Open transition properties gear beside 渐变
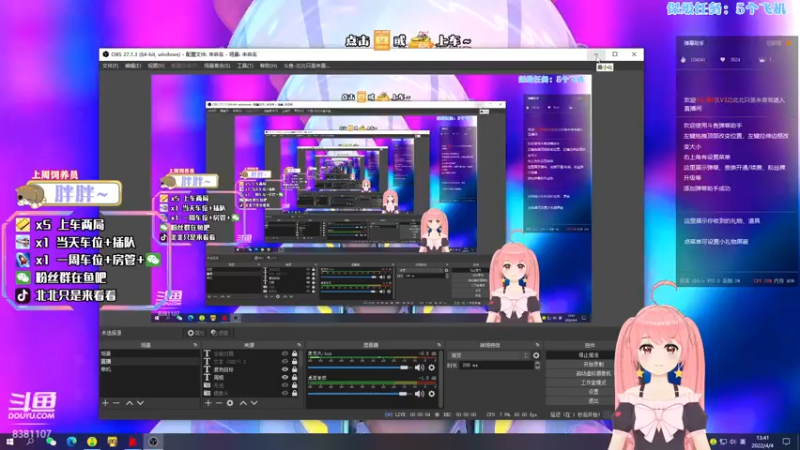 point(536,355)
